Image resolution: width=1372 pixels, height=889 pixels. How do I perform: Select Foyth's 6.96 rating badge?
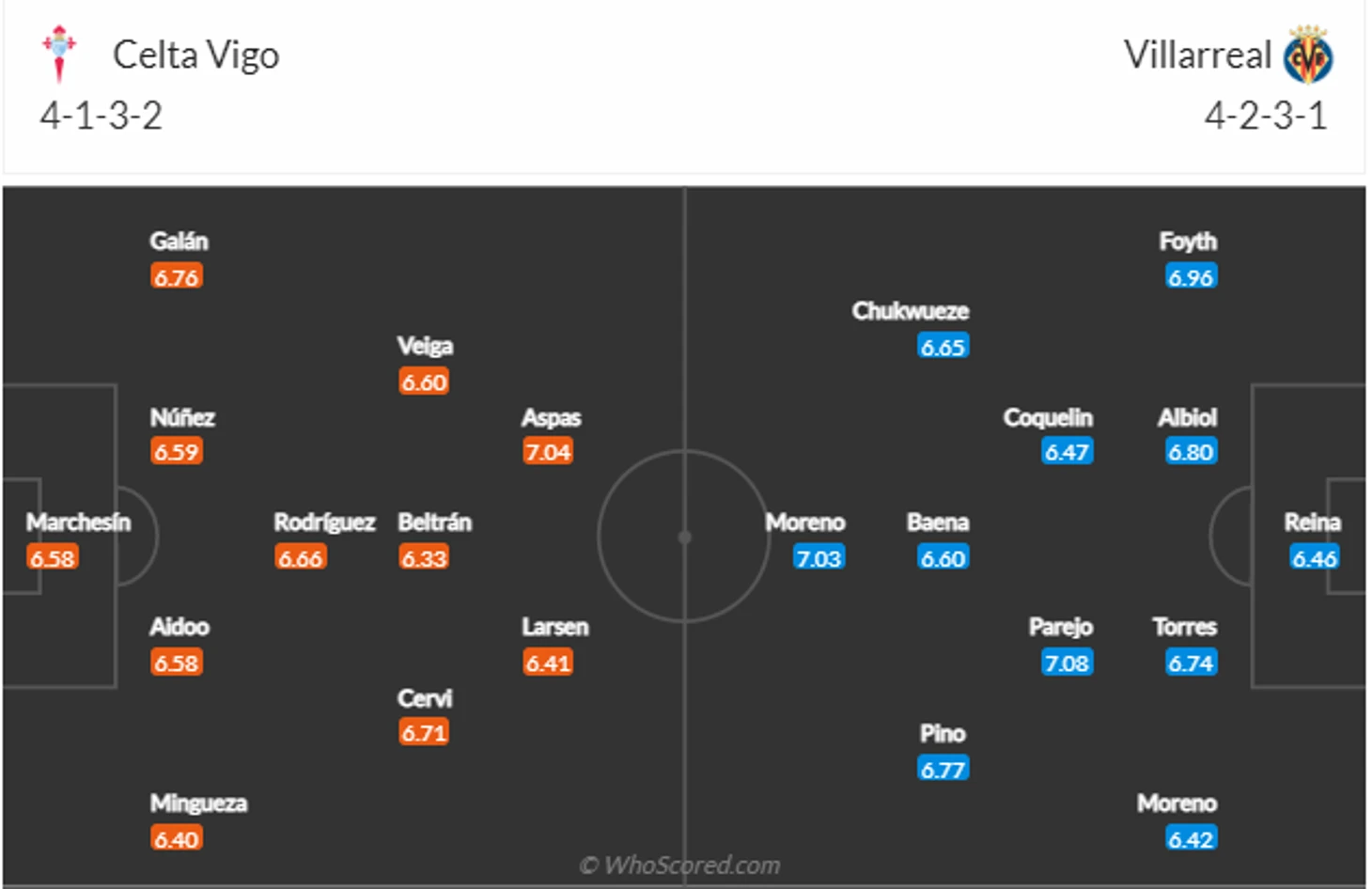click(x=1191, y=277)
